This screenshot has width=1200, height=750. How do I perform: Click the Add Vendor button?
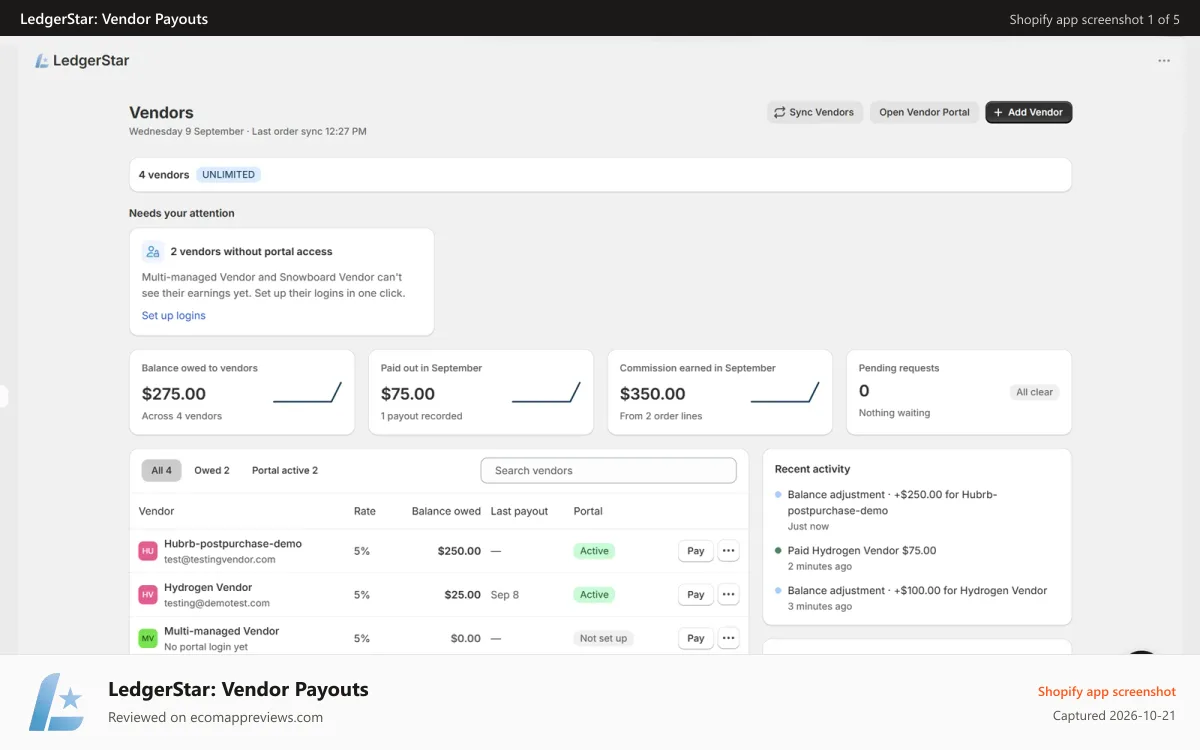click(x=1028, y=112)
